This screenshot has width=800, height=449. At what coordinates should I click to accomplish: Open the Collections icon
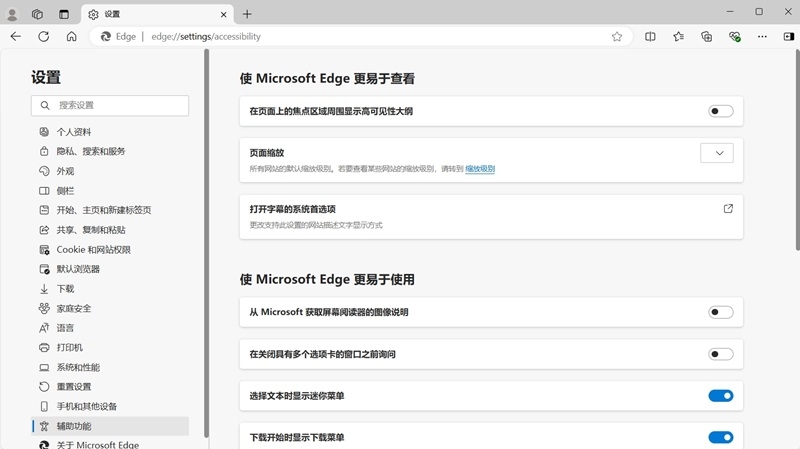[x=707, y=36]
